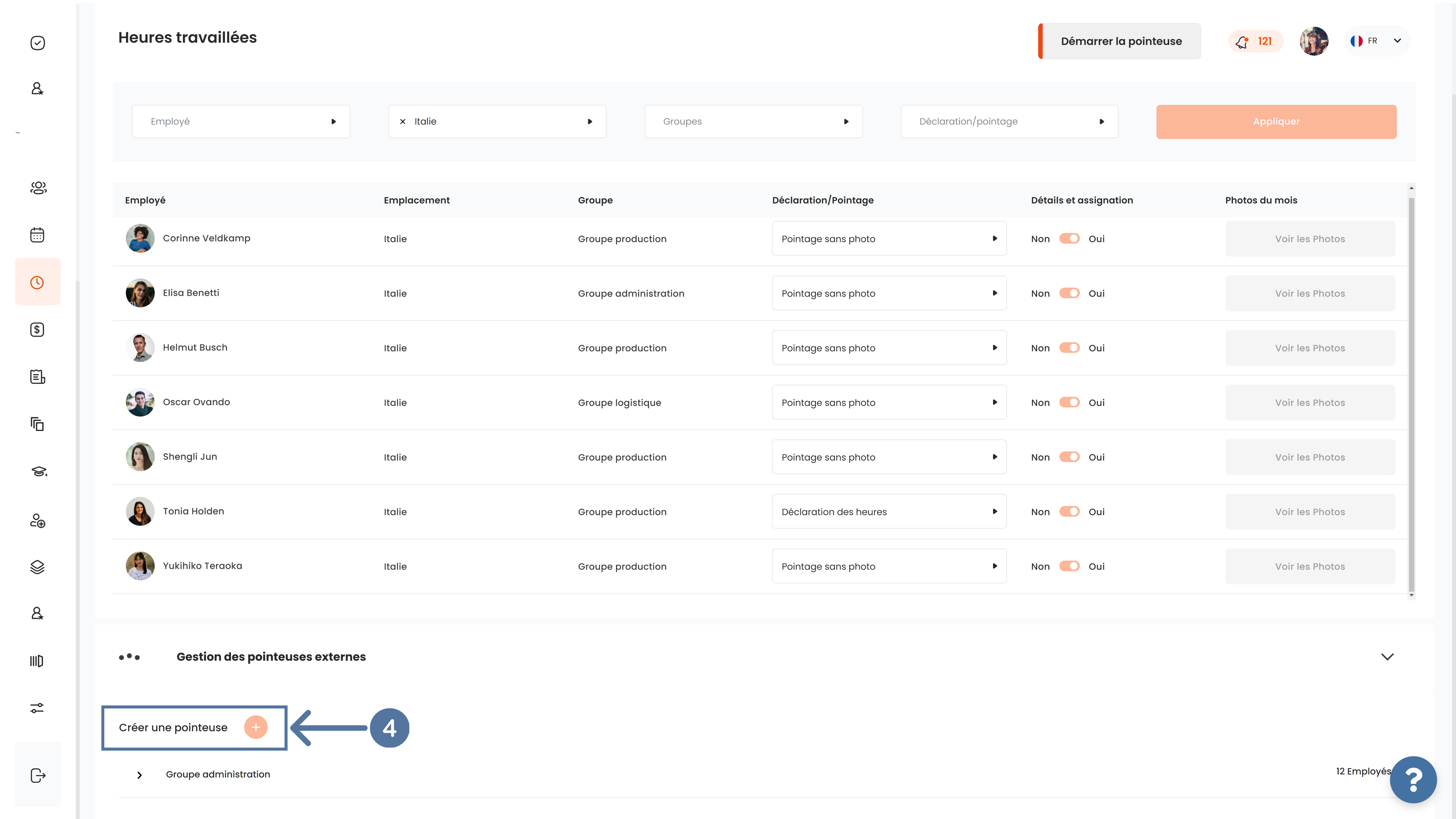1456x819 pixels.
Task: Toggle details switch for Elisa Benetti
Action: click(1069, 293)
